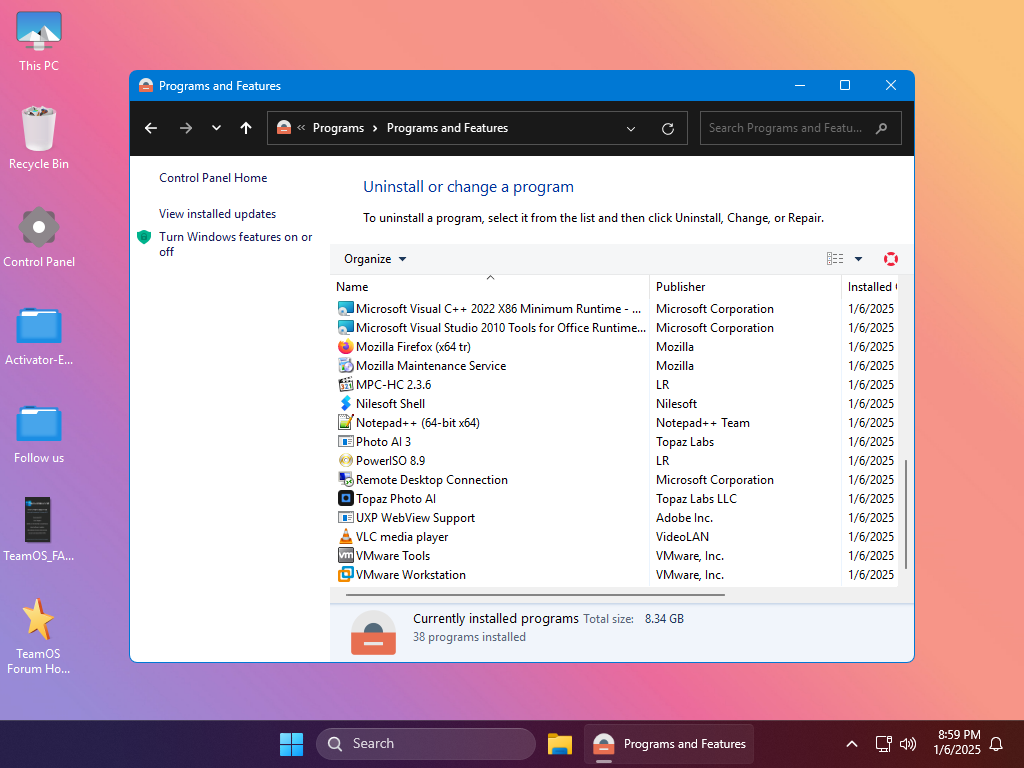Image resolution: width=1024 pixels, height=768 pixels.
Task: Open Control Panel Home link
Action: point(213,178)
